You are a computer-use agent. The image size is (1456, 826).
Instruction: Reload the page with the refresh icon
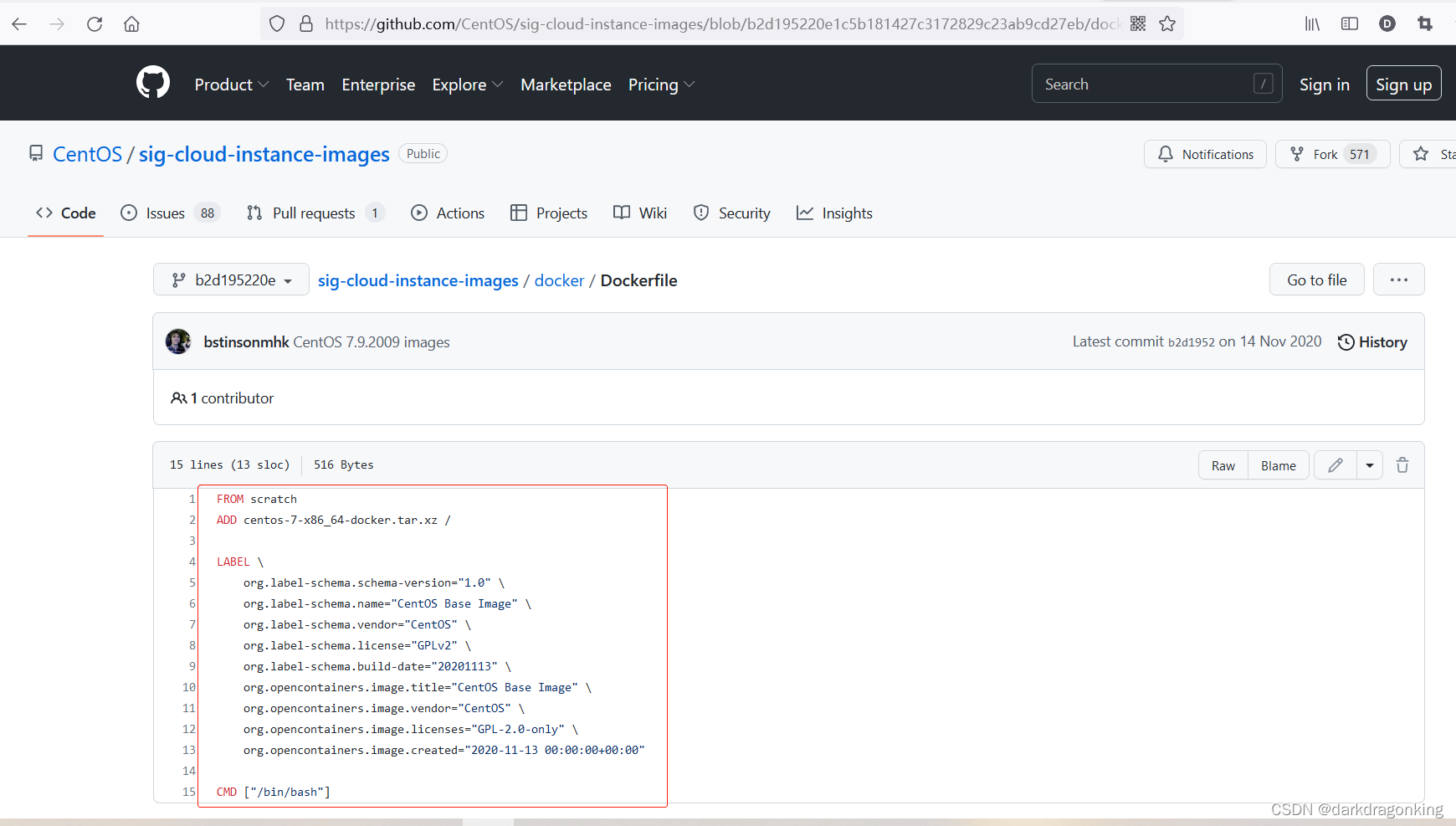click(x=95, y=24)
